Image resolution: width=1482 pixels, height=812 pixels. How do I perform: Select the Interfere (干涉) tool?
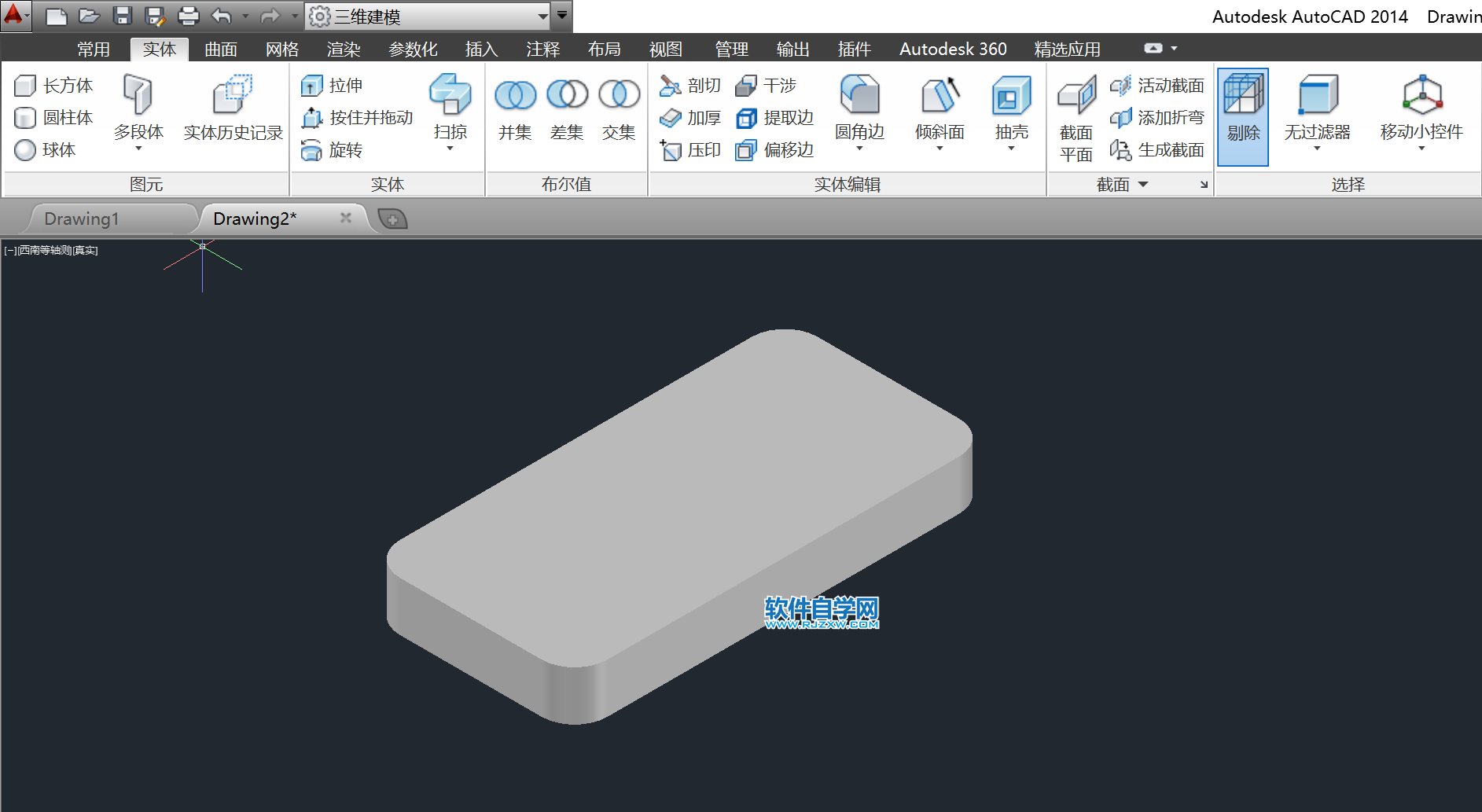(766, 85)
